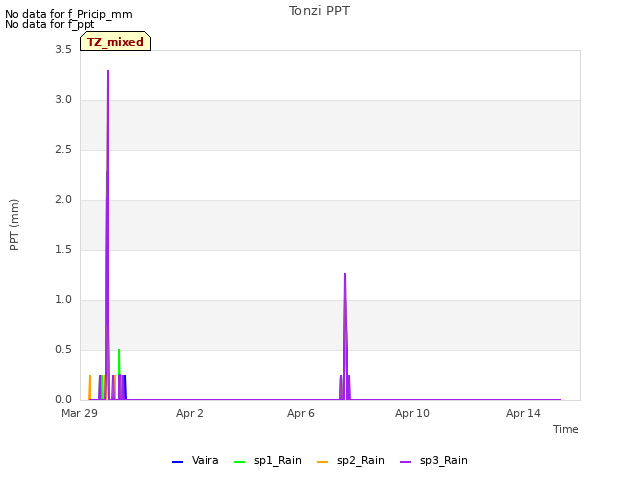The width and height of the screenshot is (640, 480).
Task: Click the Time x-axis title
Action: [565, 429]
